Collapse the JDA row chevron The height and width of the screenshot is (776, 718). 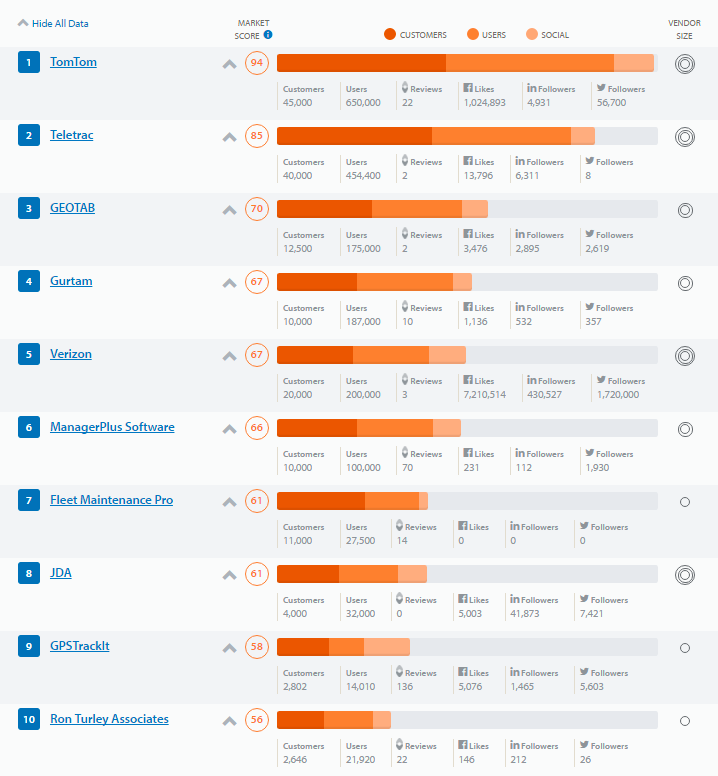[x=229, y=575]
